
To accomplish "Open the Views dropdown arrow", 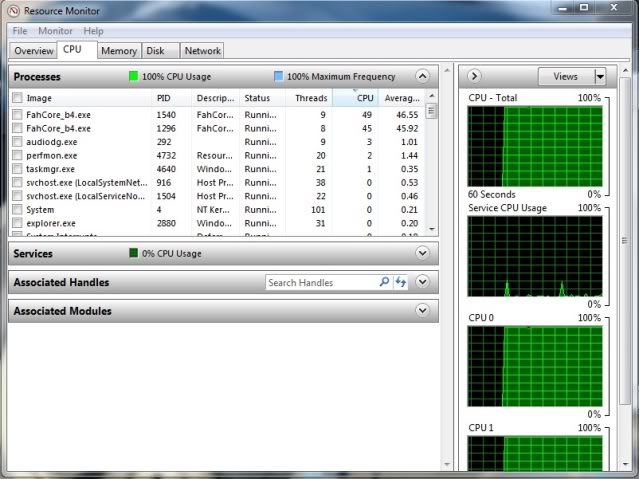I will point(600,77).
